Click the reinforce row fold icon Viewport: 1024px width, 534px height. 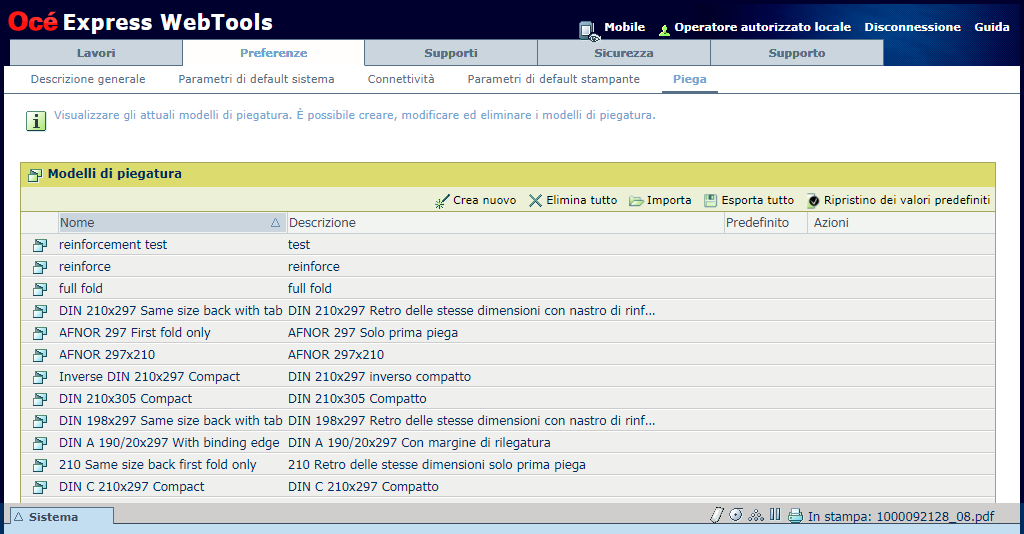pos(40,267)
